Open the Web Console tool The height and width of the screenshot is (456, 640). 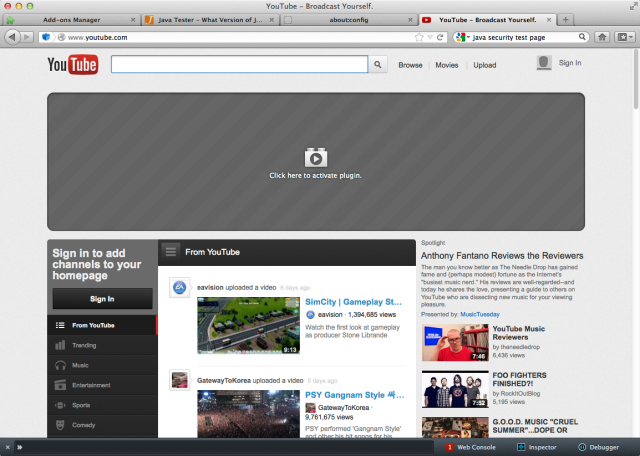pos(470,447)
